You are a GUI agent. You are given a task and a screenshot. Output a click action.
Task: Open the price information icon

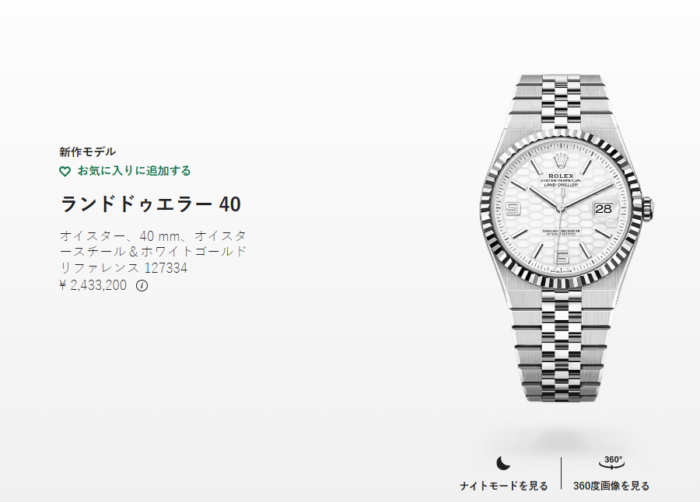(142, 285)
